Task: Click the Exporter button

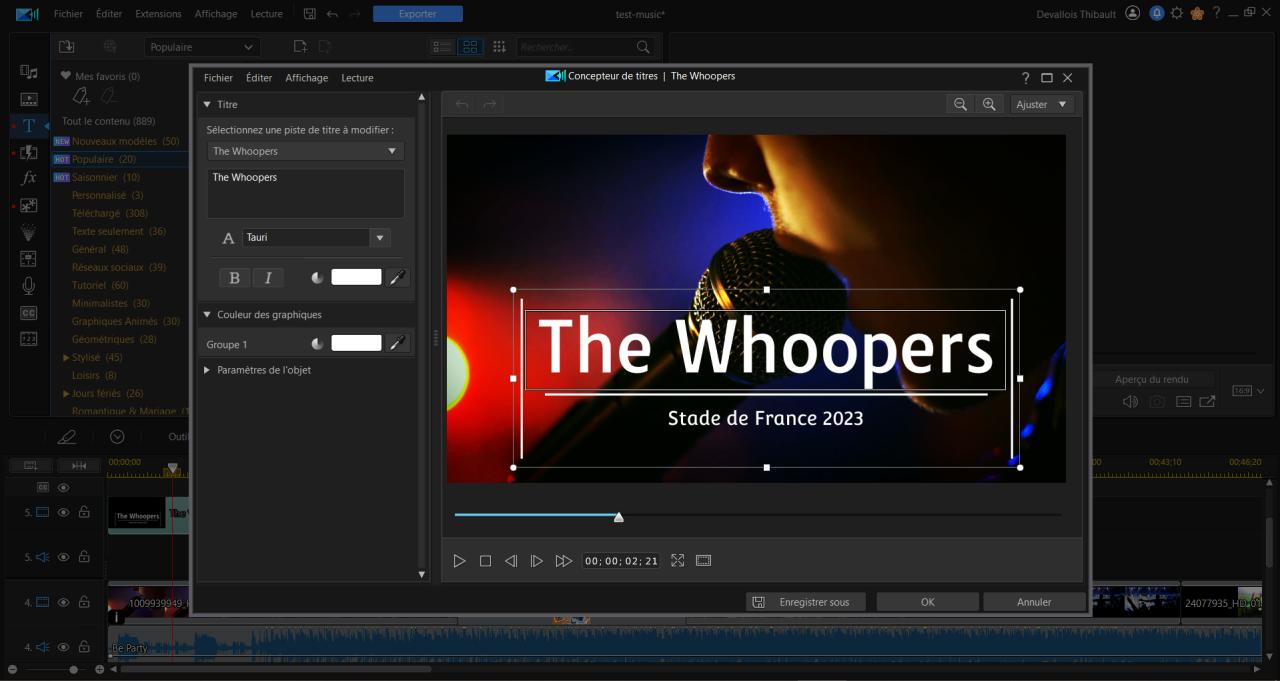Action: (x=417, y=14)
